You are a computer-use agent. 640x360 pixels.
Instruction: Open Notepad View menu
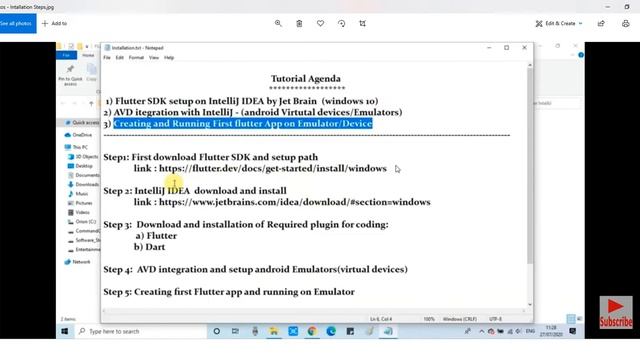click(x=154, y=58)
